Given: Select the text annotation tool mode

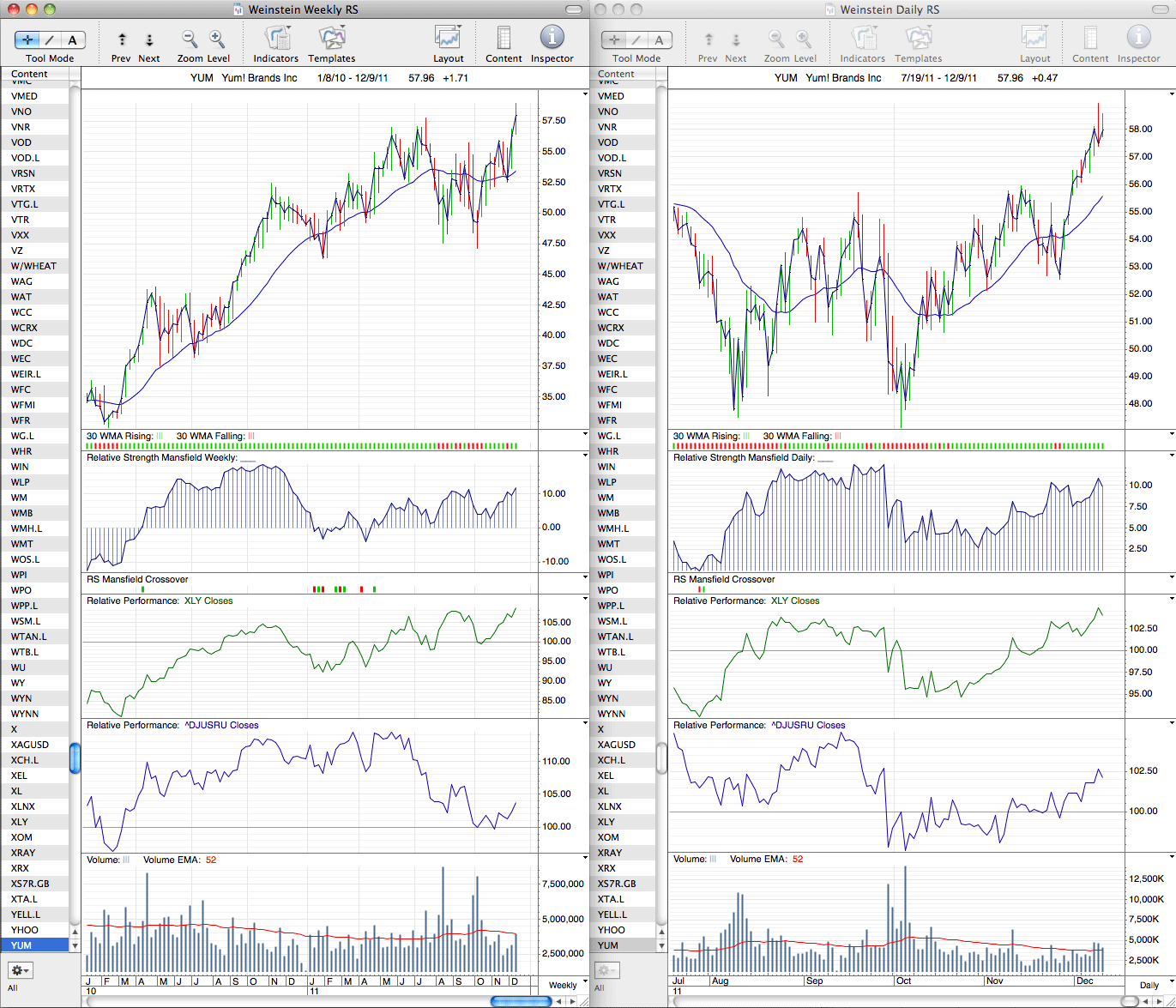Looking at the screenshot, I should (x=73, y=39).
